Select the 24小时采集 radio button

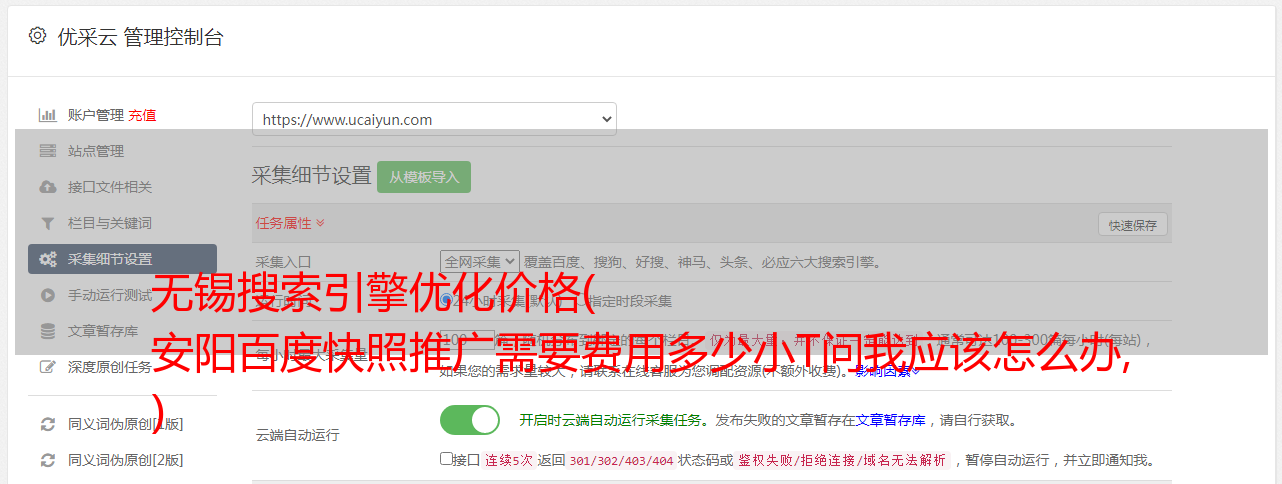click(x=447, y=300)
